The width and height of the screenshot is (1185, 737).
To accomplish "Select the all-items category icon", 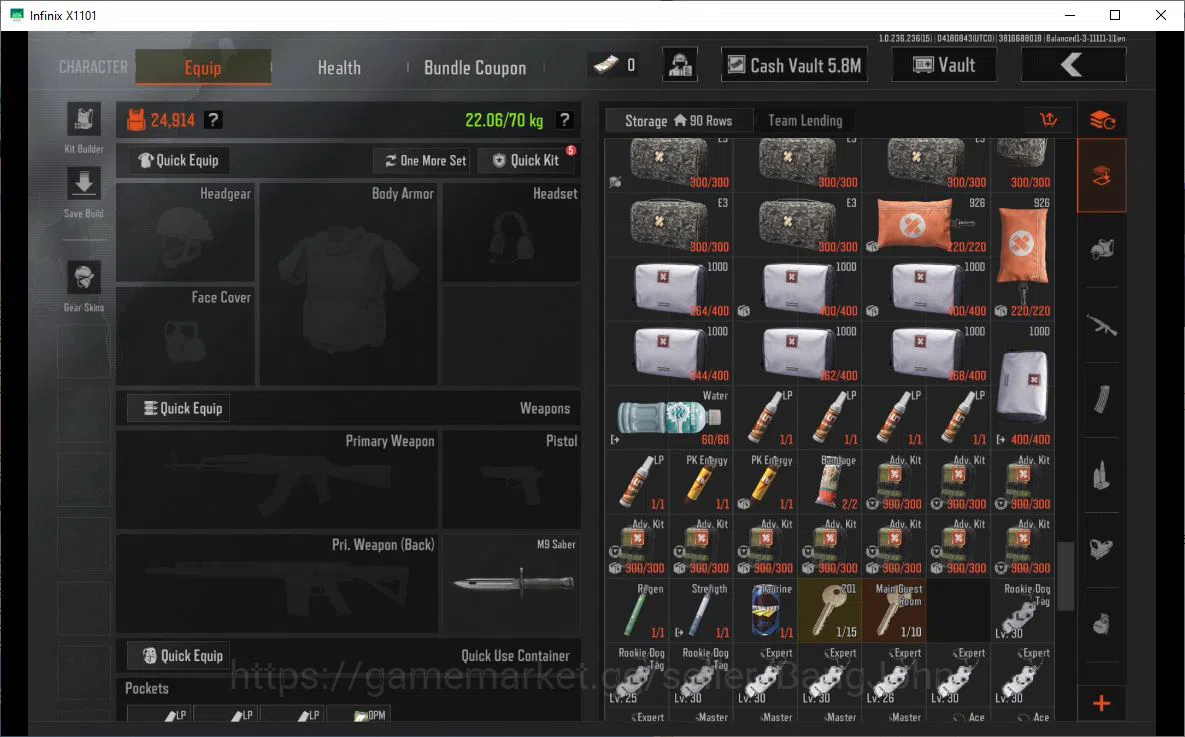I will [1102, 175].
